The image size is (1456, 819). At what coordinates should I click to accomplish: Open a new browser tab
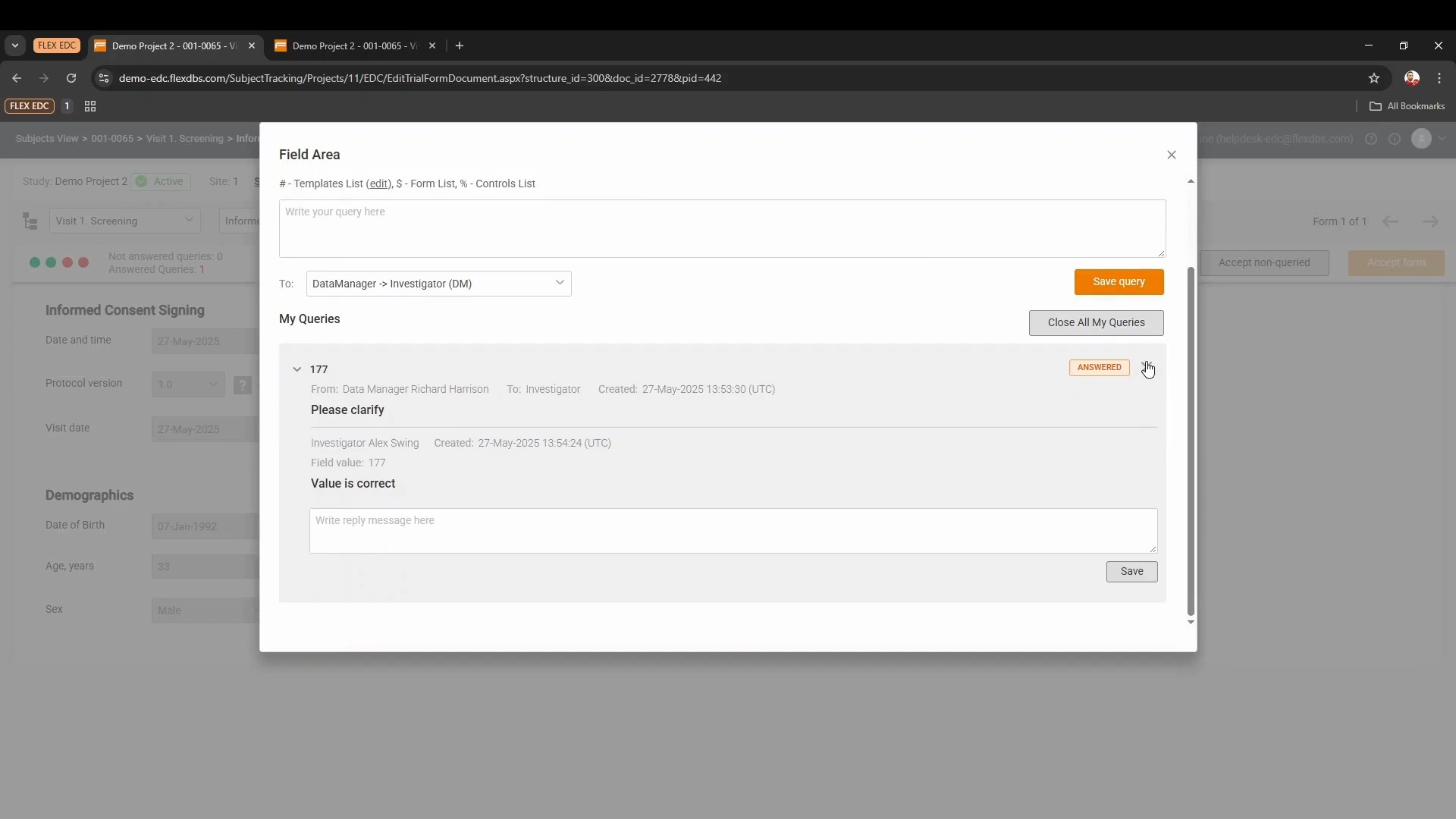459,45
